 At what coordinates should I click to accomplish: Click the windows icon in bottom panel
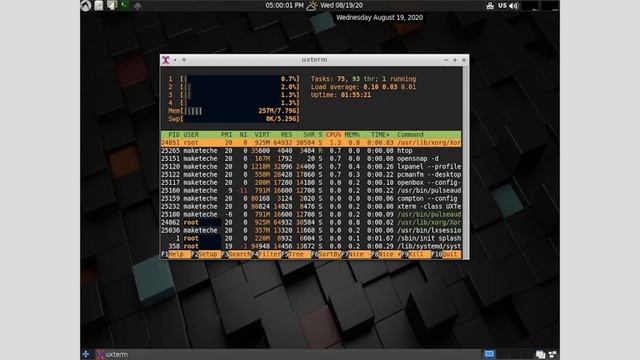pyautogui.click(x=540, y=354)
